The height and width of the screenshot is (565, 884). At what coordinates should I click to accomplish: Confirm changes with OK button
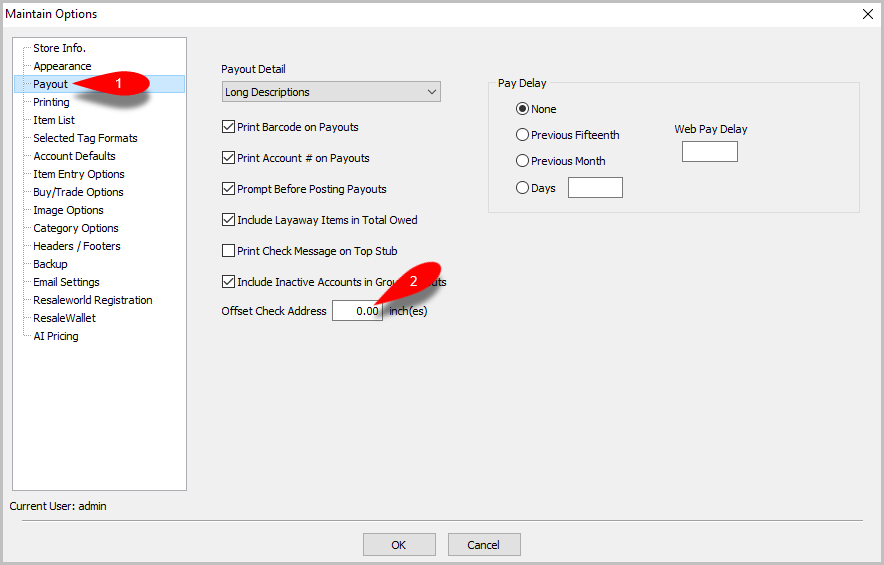399,545
